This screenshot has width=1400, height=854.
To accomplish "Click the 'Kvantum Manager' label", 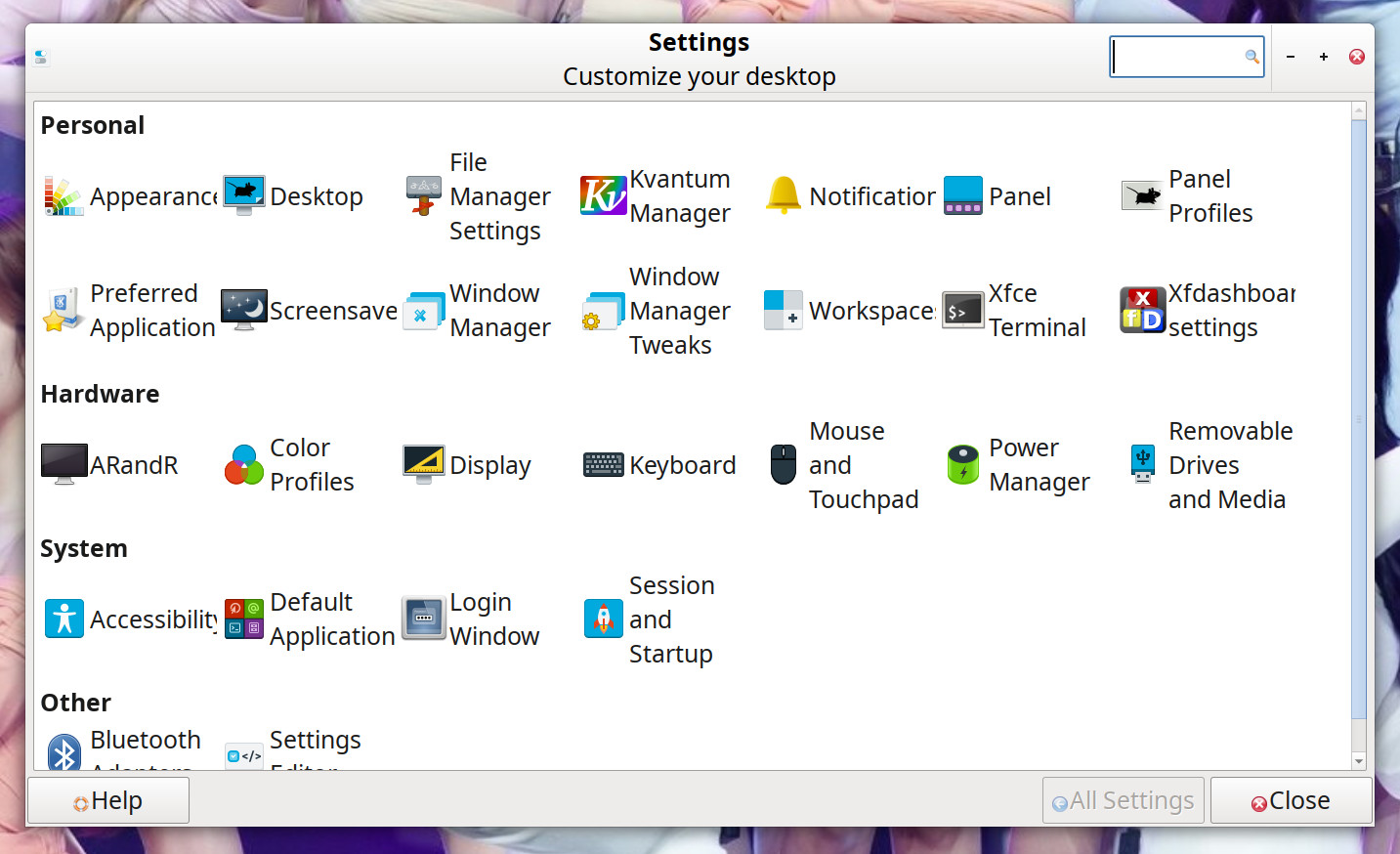I will click(x=680, y=196).
